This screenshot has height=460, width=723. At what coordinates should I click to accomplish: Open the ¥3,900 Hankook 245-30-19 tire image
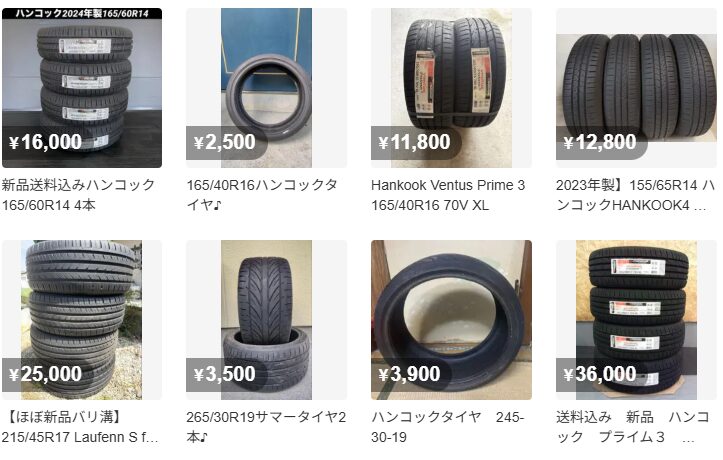451,320
